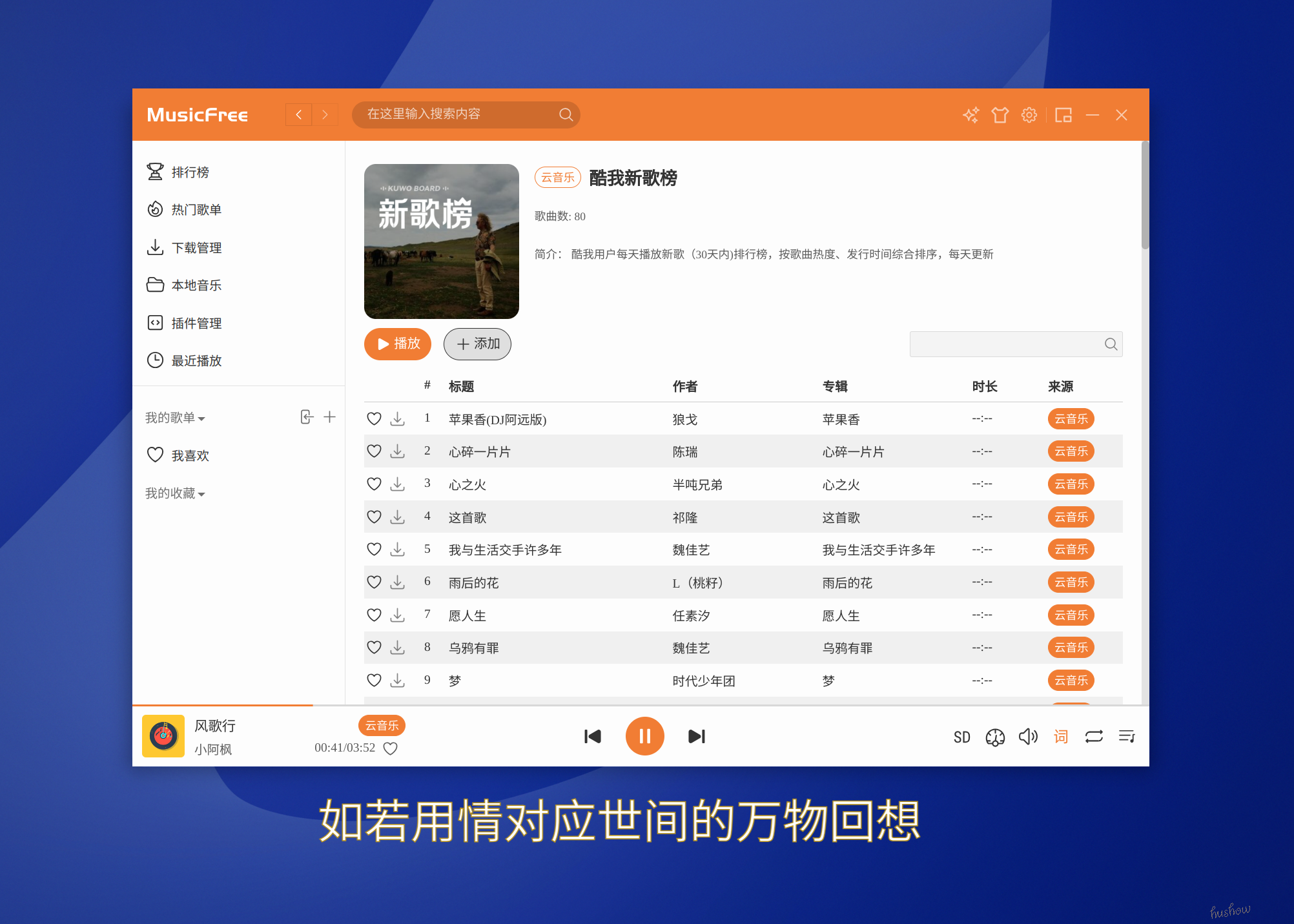
Task: Click the magnifier icon in top search bar
Action: coord(566,114)
